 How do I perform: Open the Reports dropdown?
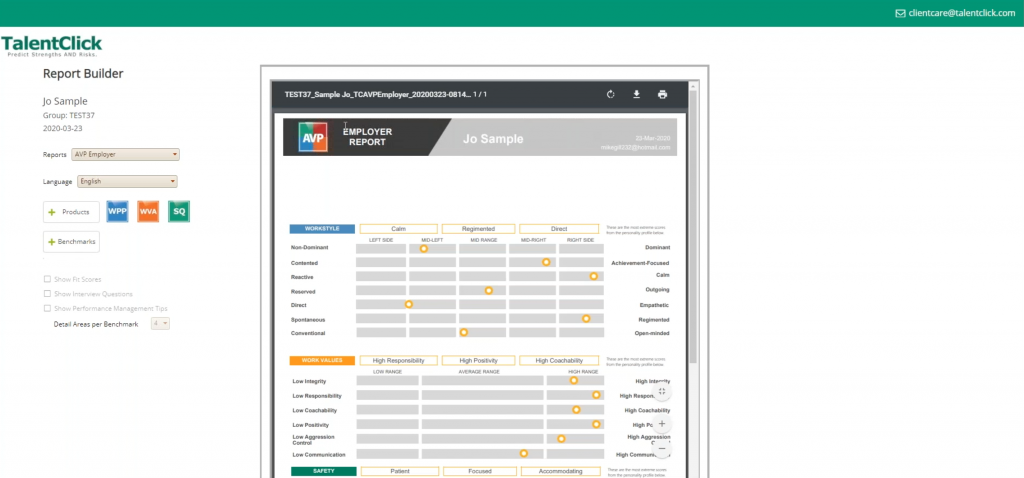point(126,154)
